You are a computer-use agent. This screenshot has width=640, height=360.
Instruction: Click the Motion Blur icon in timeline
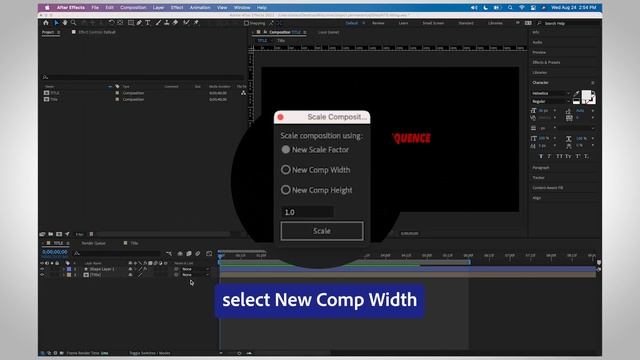[x=198, y=253]
